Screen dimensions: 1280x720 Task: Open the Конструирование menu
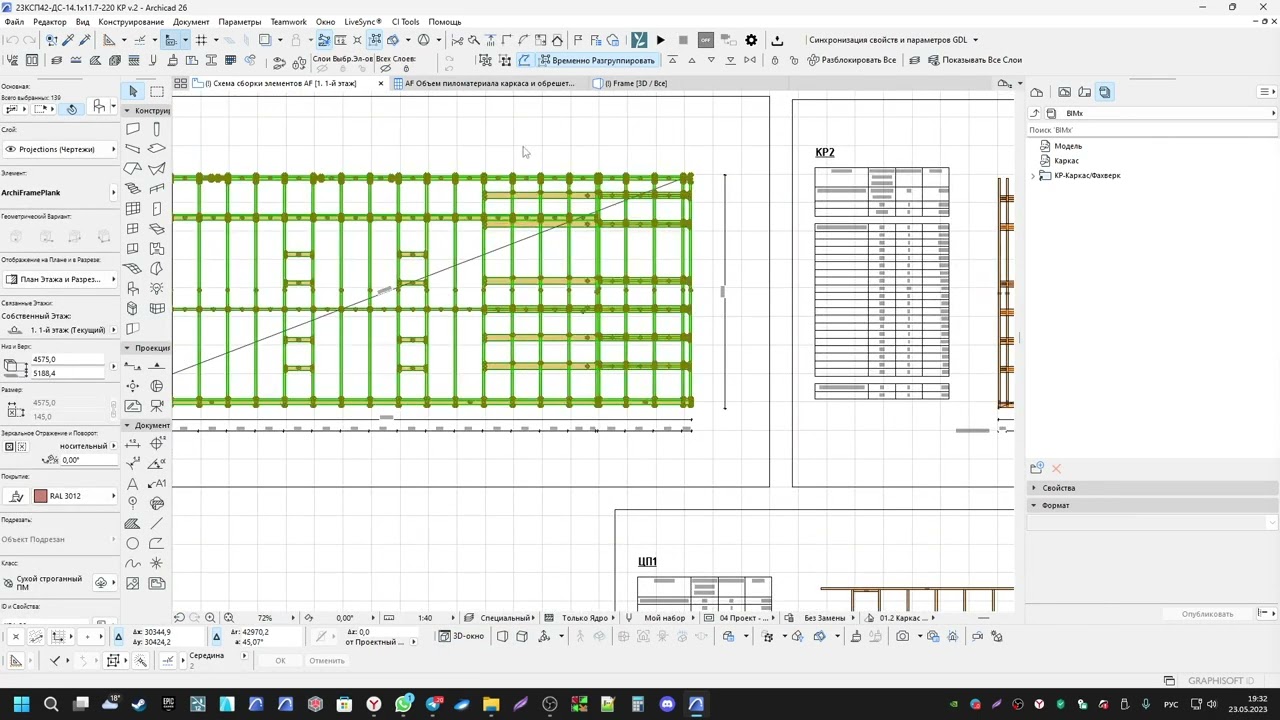(131, 22)
